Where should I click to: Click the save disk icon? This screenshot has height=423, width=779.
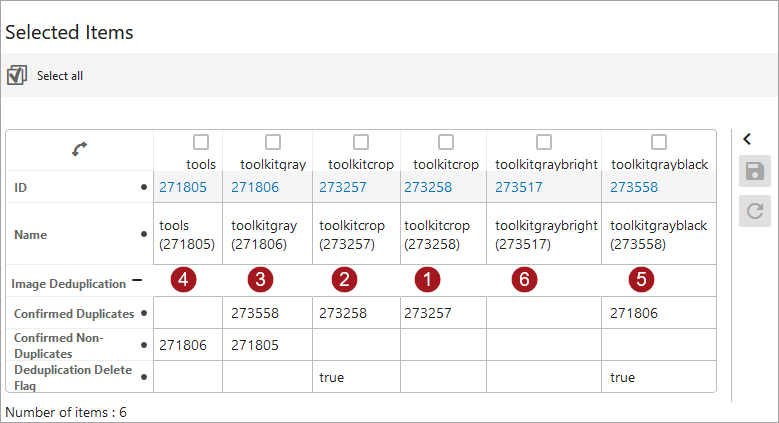(755, 172)
